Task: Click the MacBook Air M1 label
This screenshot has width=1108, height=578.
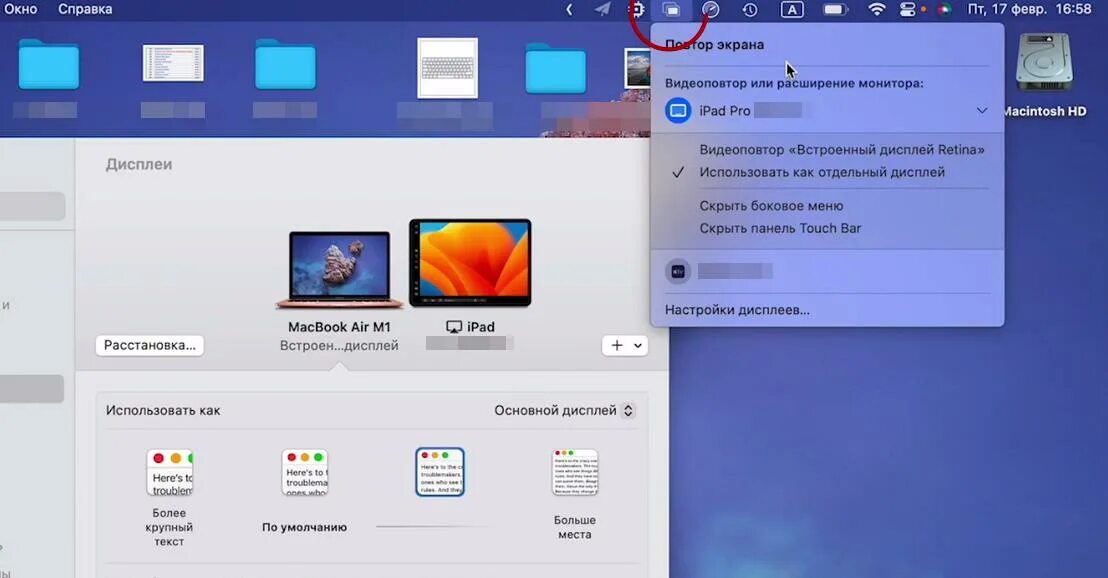Action: pyautogui.click(x=339, y=327)
